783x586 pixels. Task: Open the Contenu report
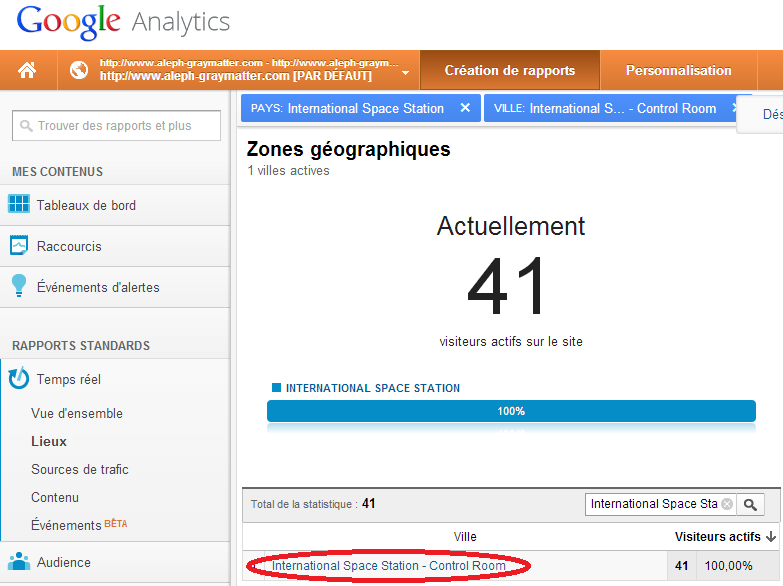point(55,497)
